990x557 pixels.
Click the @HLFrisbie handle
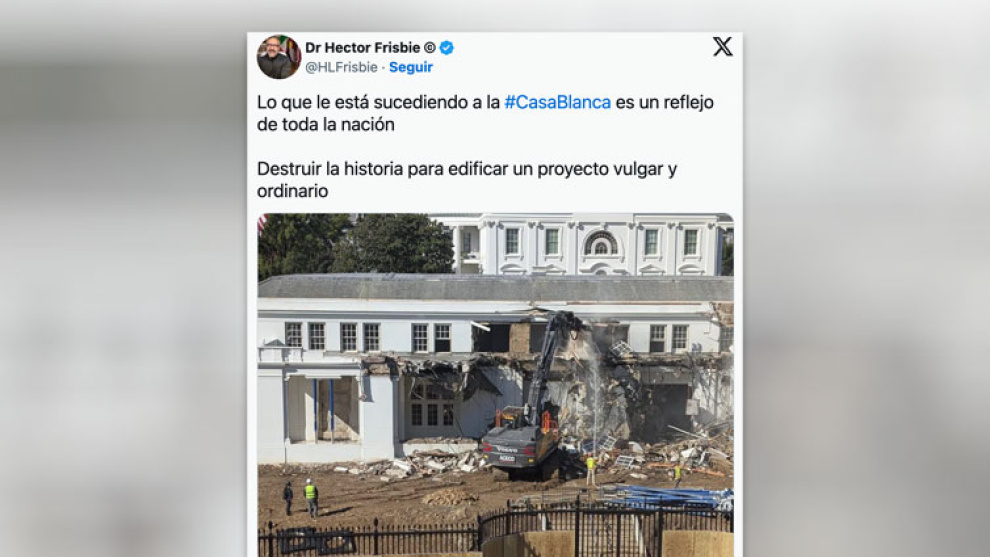pyautogui.click(x=341, y=67)
